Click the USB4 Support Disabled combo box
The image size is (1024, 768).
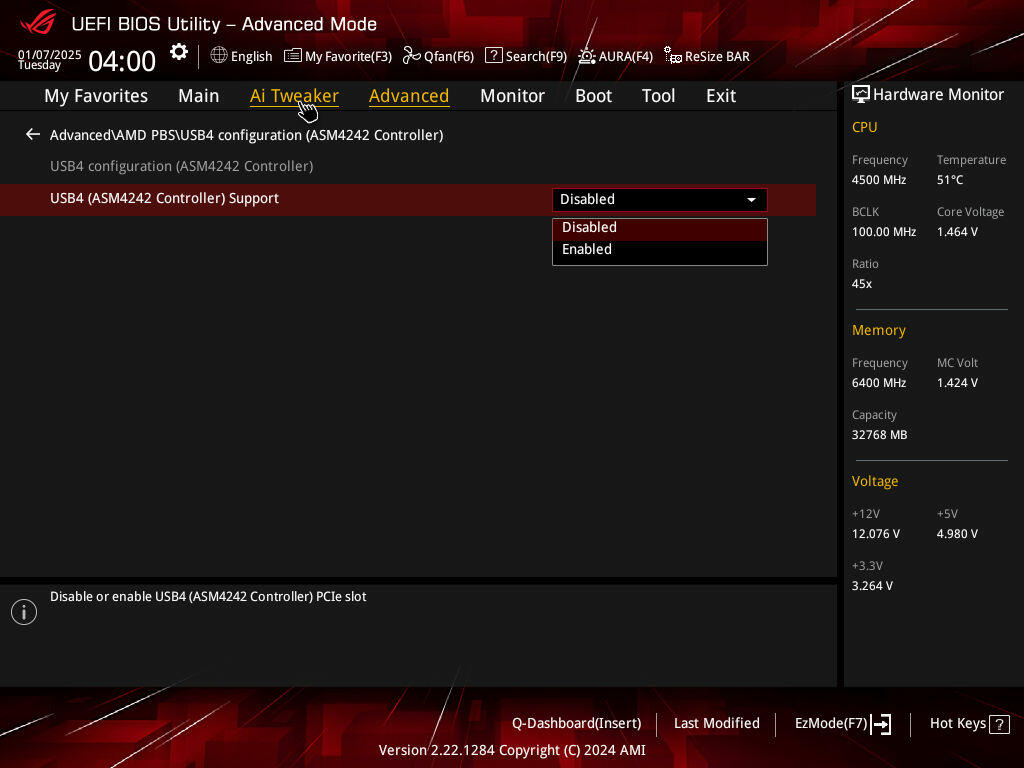coord(660,200)
